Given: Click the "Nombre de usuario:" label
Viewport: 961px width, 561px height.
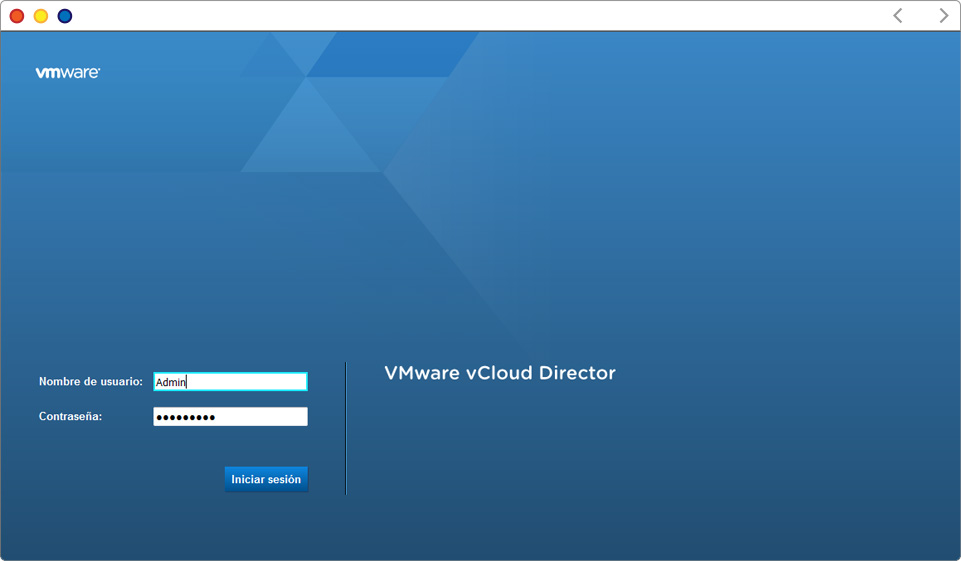Looking at the screenshot, I should click(91, 382).
